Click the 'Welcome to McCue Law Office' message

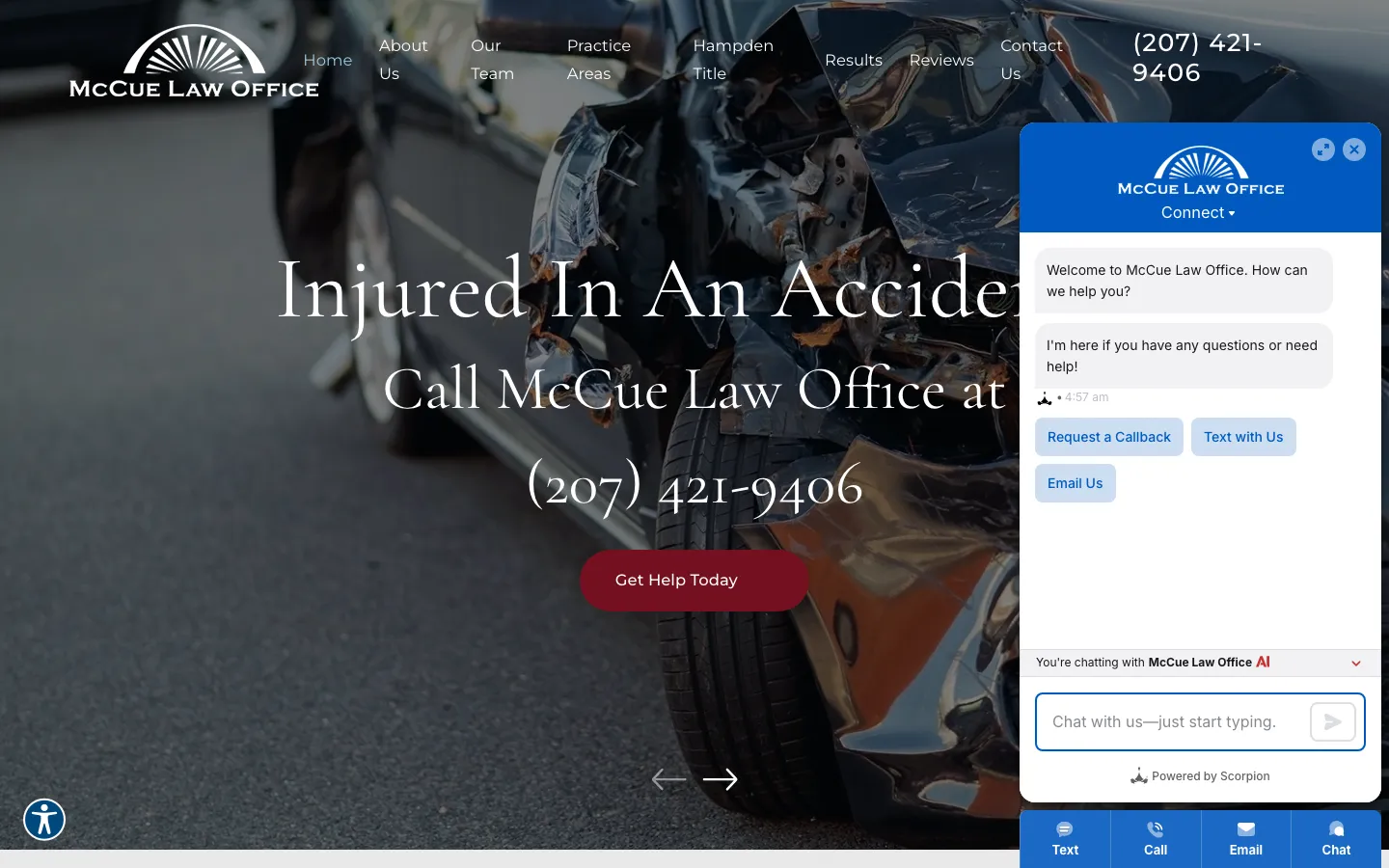(x=1184, y=281)
